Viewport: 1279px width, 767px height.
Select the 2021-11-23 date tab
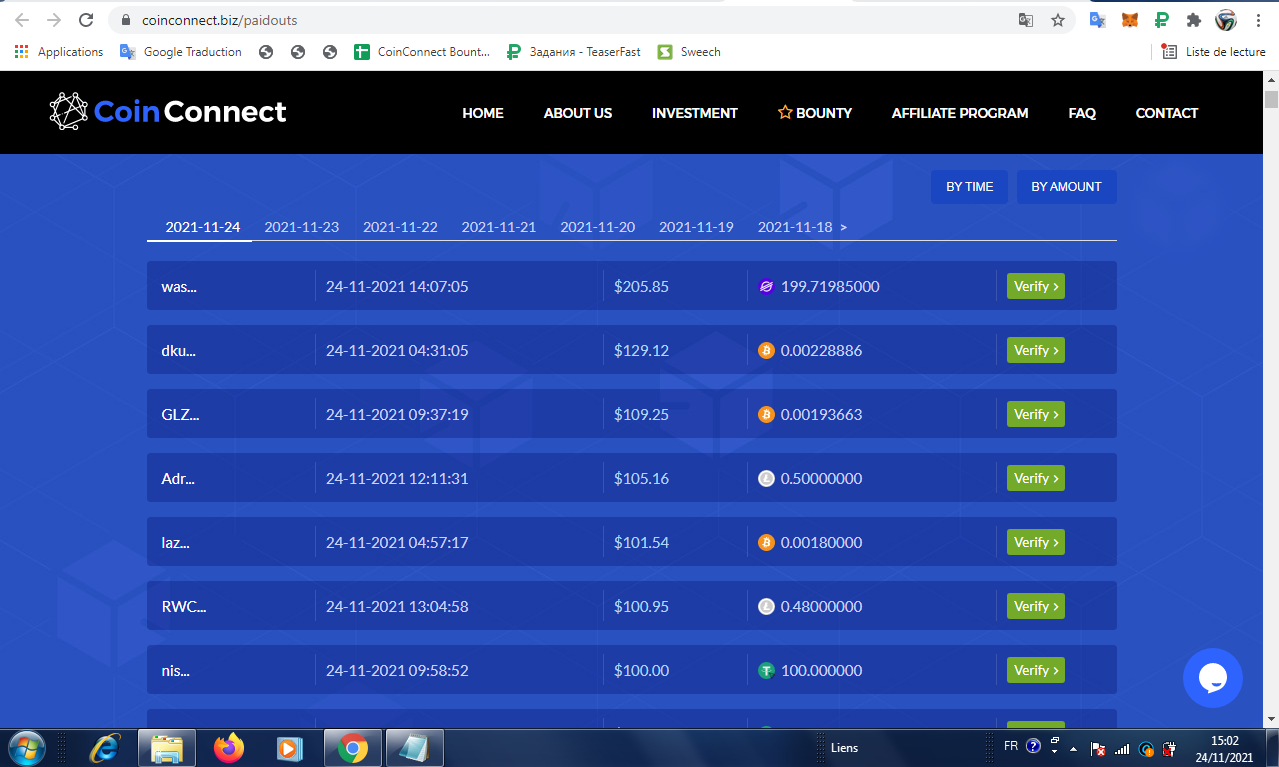301,227
